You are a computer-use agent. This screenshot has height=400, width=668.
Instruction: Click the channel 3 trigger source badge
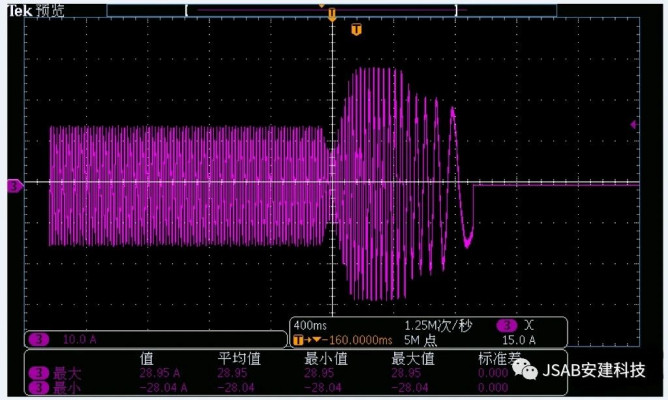click(x=507, y=326)
